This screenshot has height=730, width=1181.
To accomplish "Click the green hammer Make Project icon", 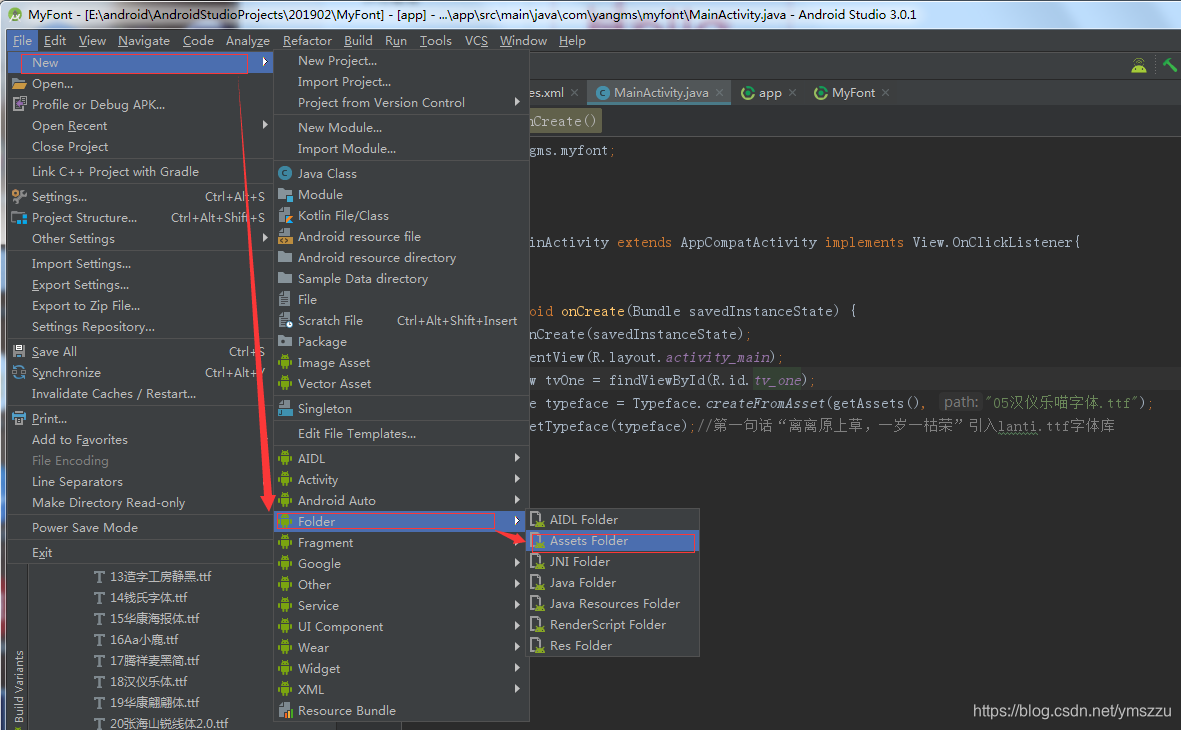I will (1170, 66).
